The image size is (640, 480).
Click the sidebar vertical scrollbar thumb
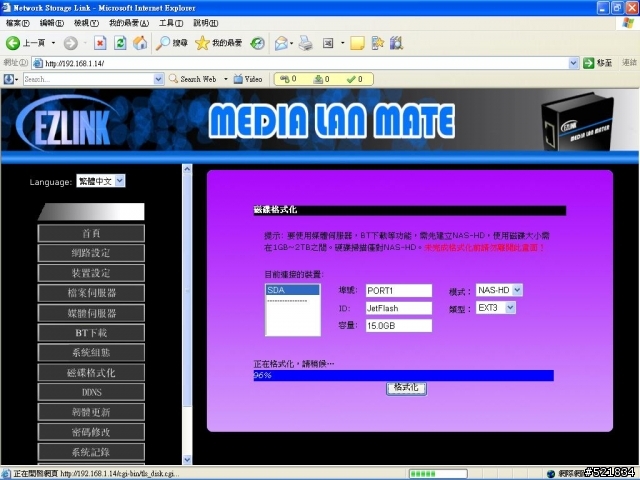click(187, 290)
